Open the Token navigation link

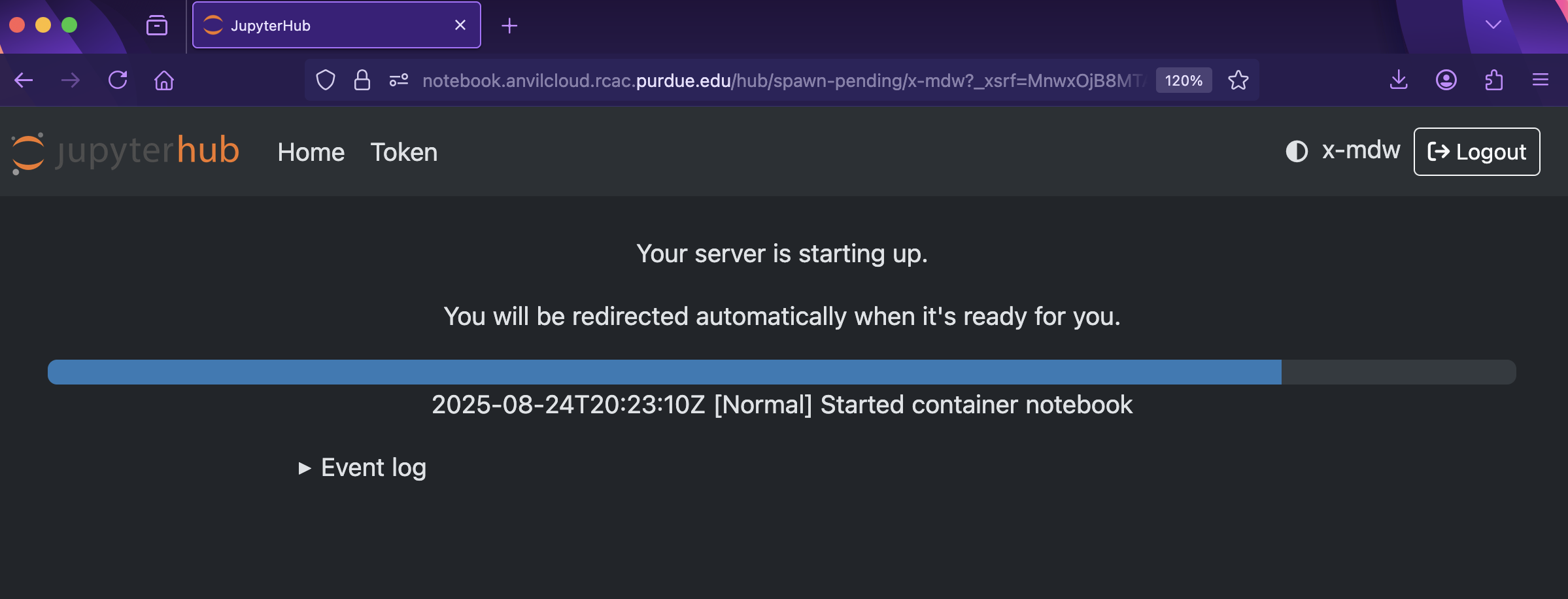pyautogui.click(x=403, y=152)
